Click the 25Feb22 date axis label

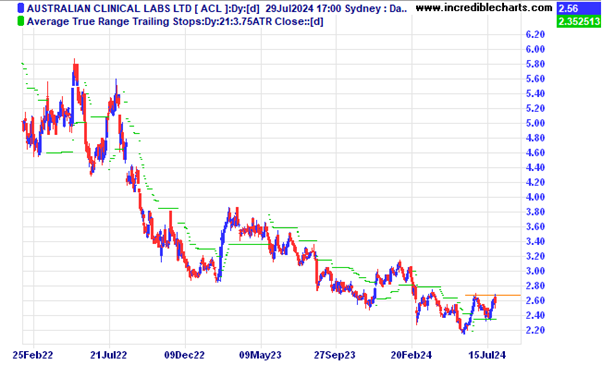(x=33, y=355)
